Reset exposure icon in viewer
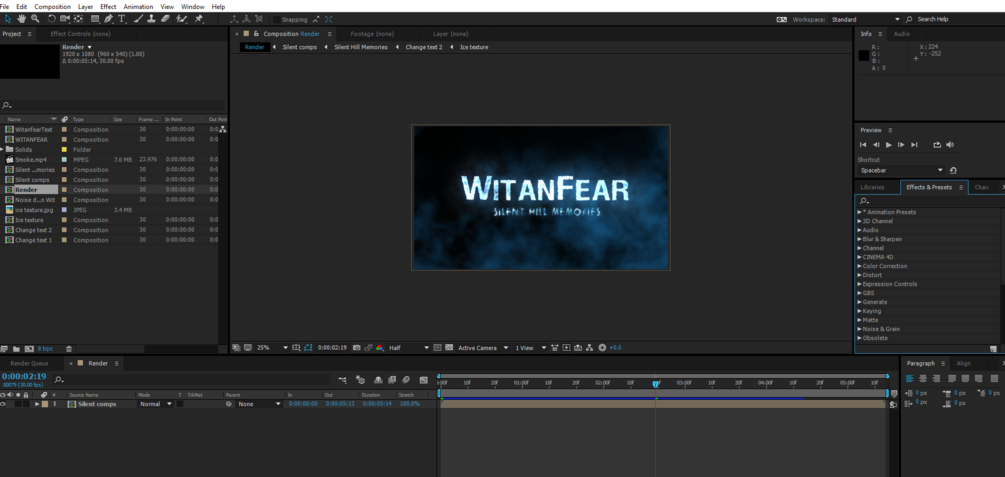Screen dimensions: 1005x477 tap(602, 347)
